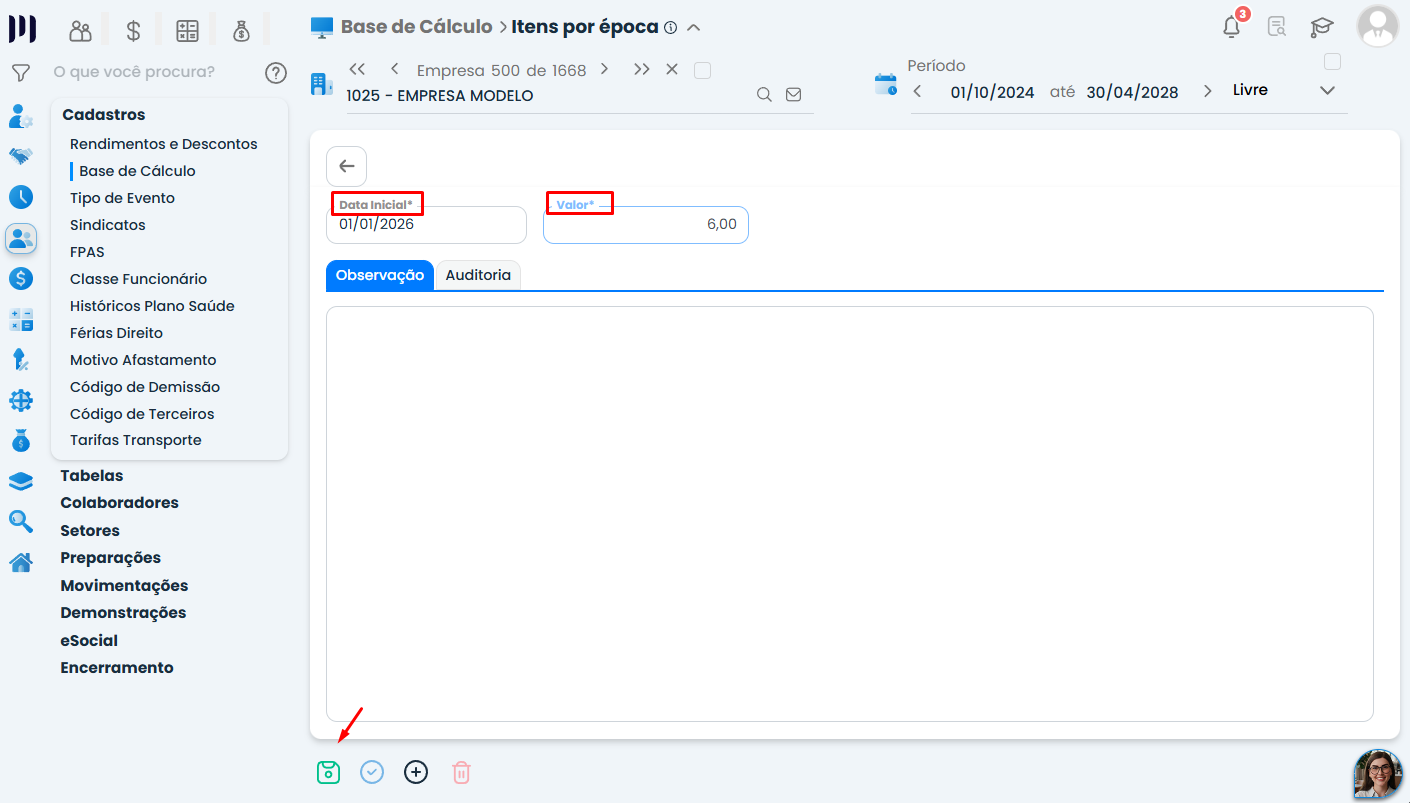Clear company selection with X
Viewport: 1410px width, 803px height.
[672, 69]
